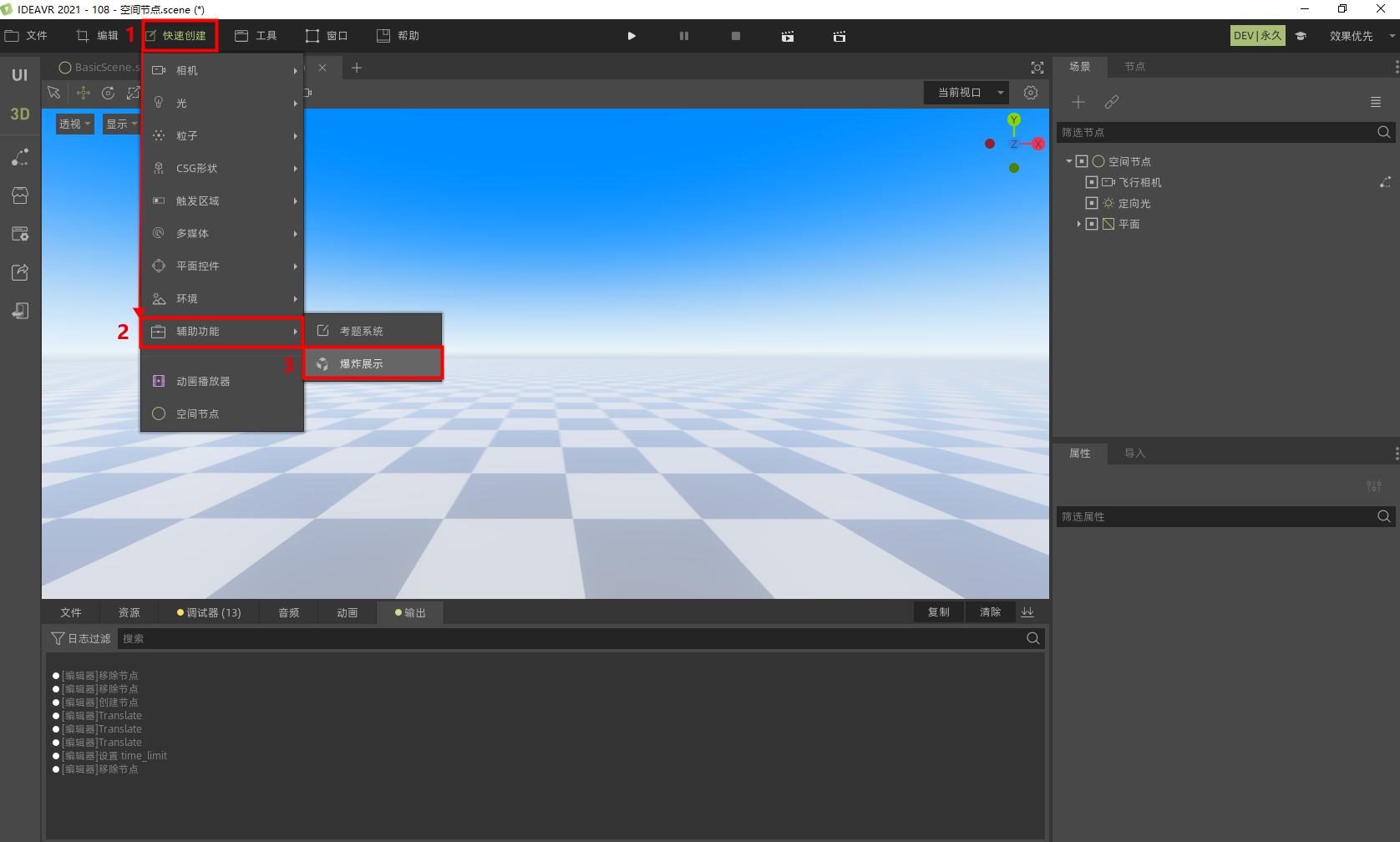Image resolution: width=1400 pixels, height=842 pixels.
Task: Open the 效果优先 quality dropdown
Action: 1362,36
